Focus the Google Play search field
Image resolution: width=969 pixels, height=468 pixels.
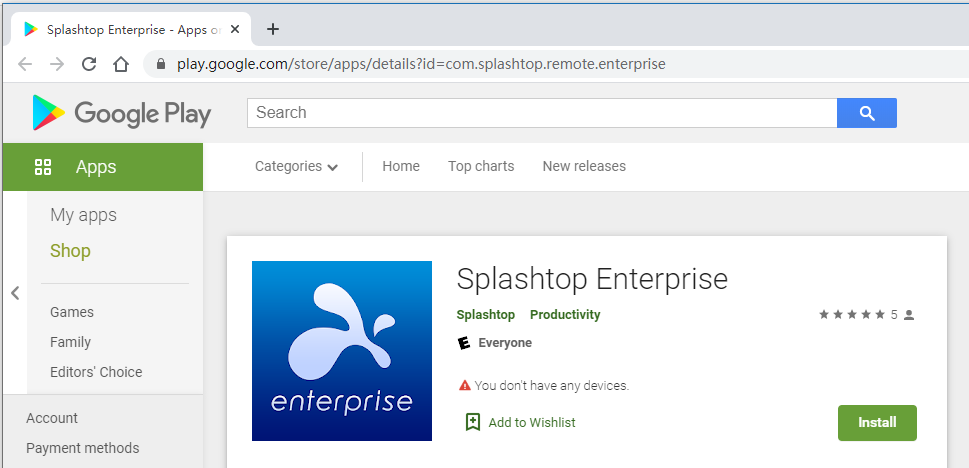coord(542,113)
